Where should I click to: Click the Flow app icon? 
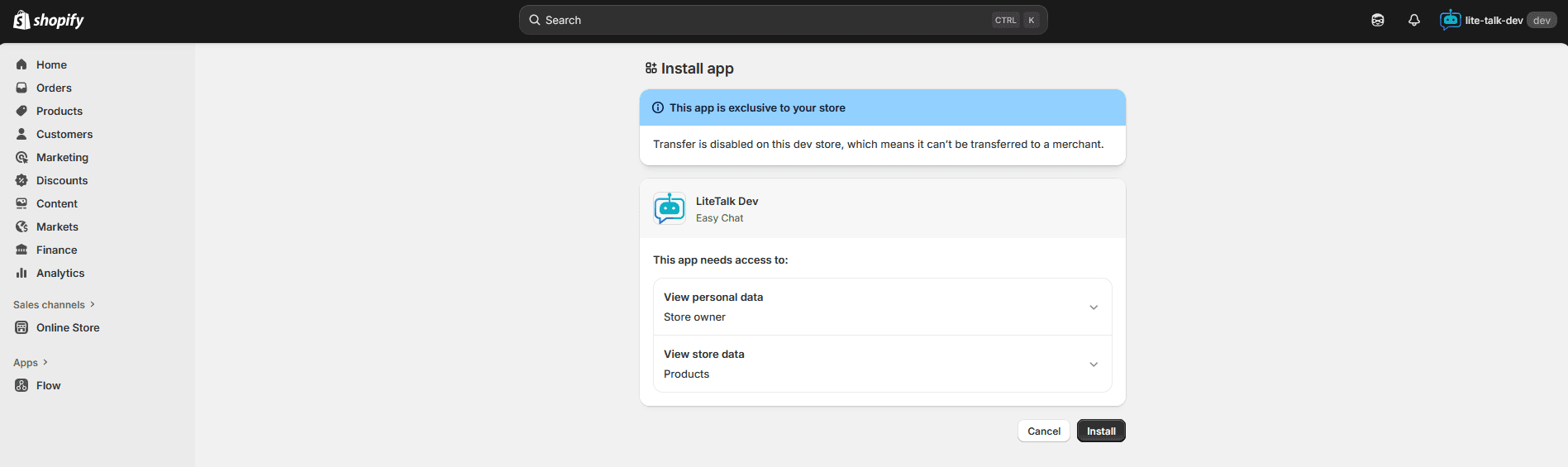21,385
